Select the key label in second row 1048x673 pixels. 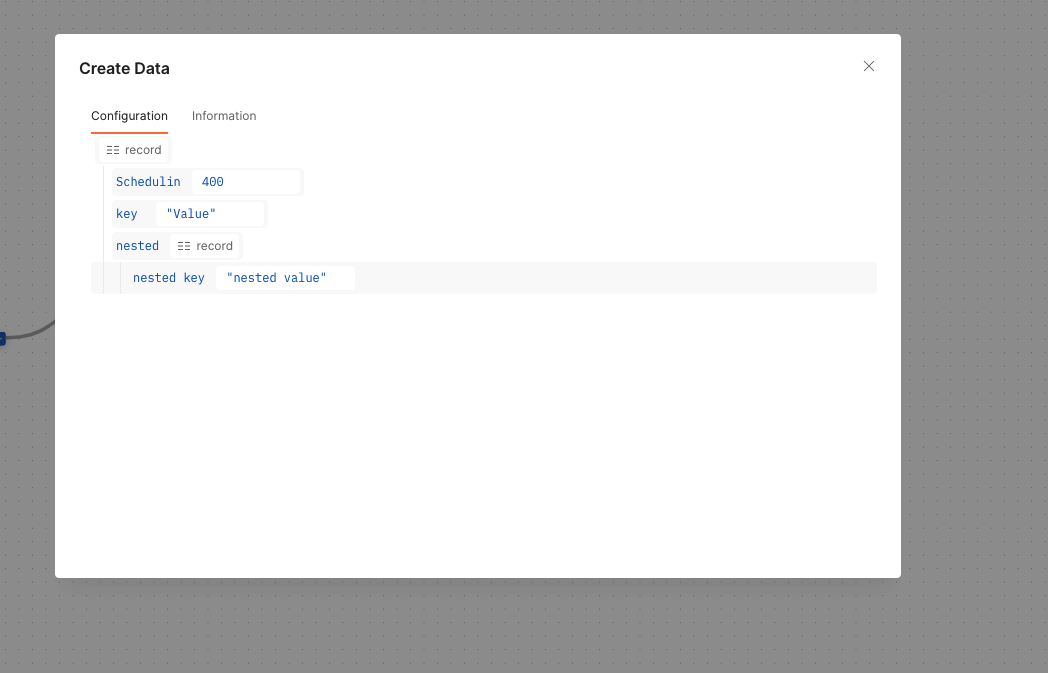tap(126, 213)
